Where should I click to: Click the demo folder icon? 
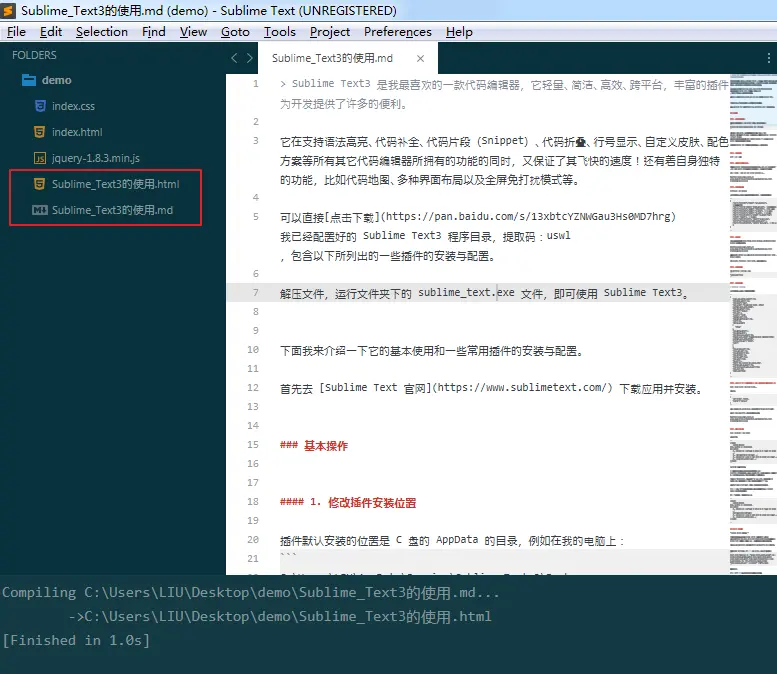(x=29, y=80)
